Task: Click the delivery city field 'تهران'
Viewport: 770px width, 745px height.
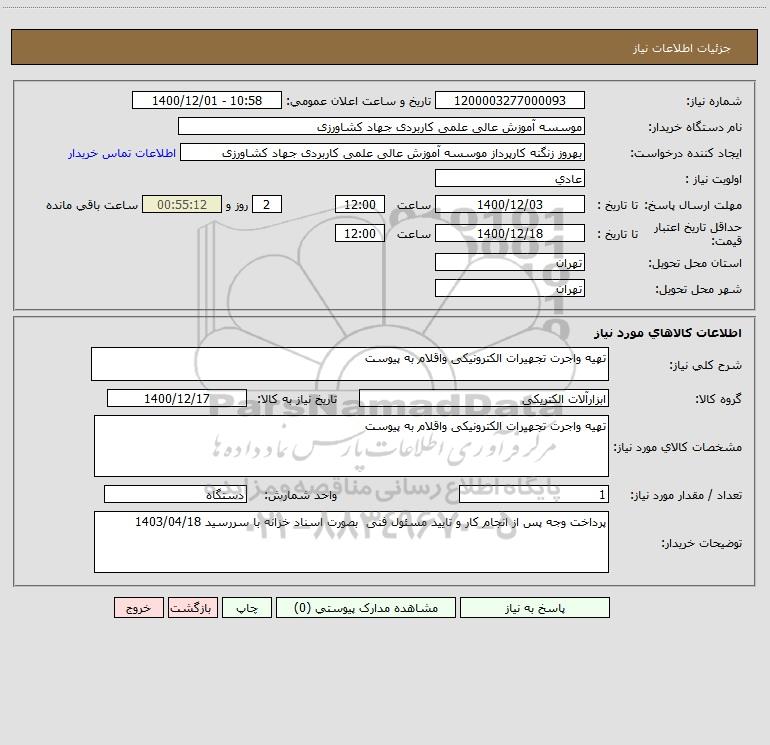Action: 510,288
